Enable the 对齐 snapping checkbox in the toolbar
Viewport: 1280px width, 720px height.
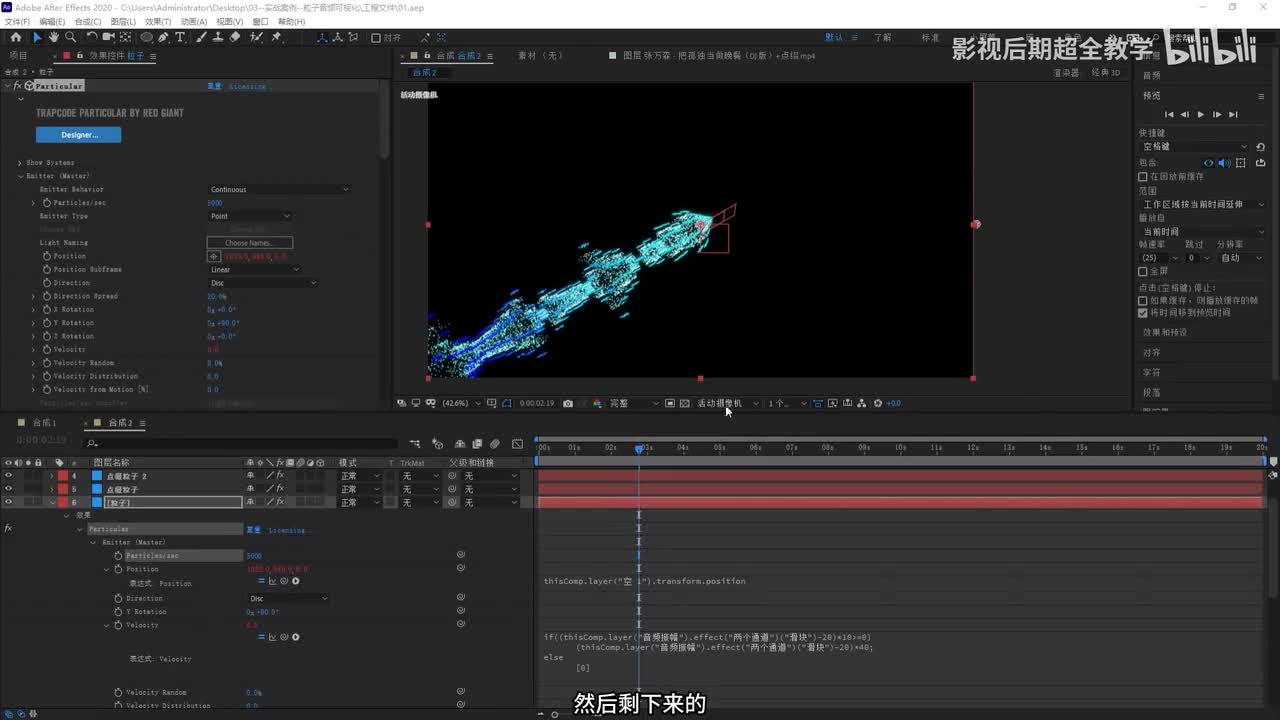click(376, 38)
